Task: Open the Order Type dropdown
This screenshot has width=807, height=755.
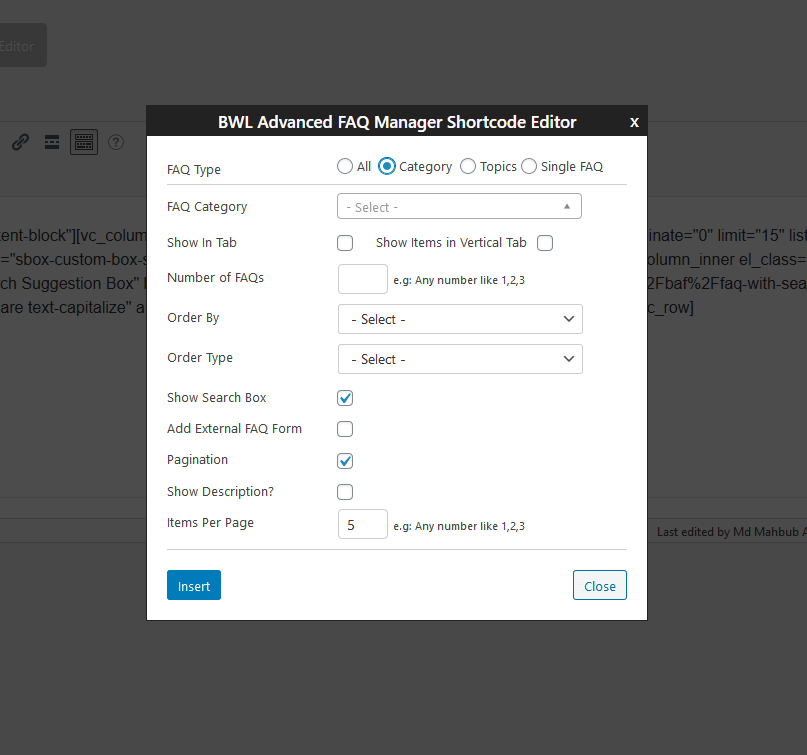Action: (x=460, y=359)
